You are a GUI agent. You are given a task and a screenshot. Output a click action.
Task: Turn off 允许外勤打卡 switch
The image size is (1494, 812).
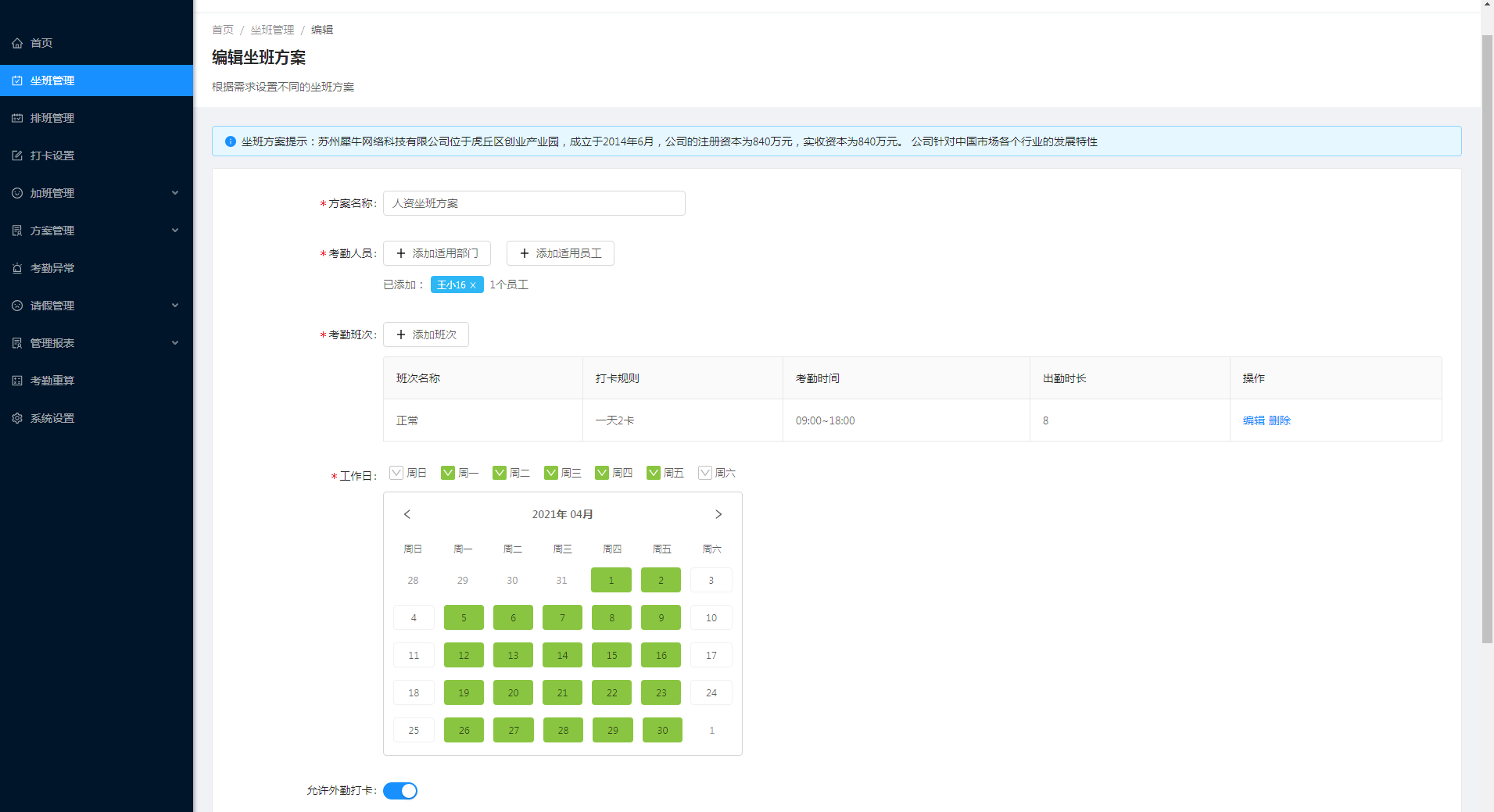[x=400, y=791]
